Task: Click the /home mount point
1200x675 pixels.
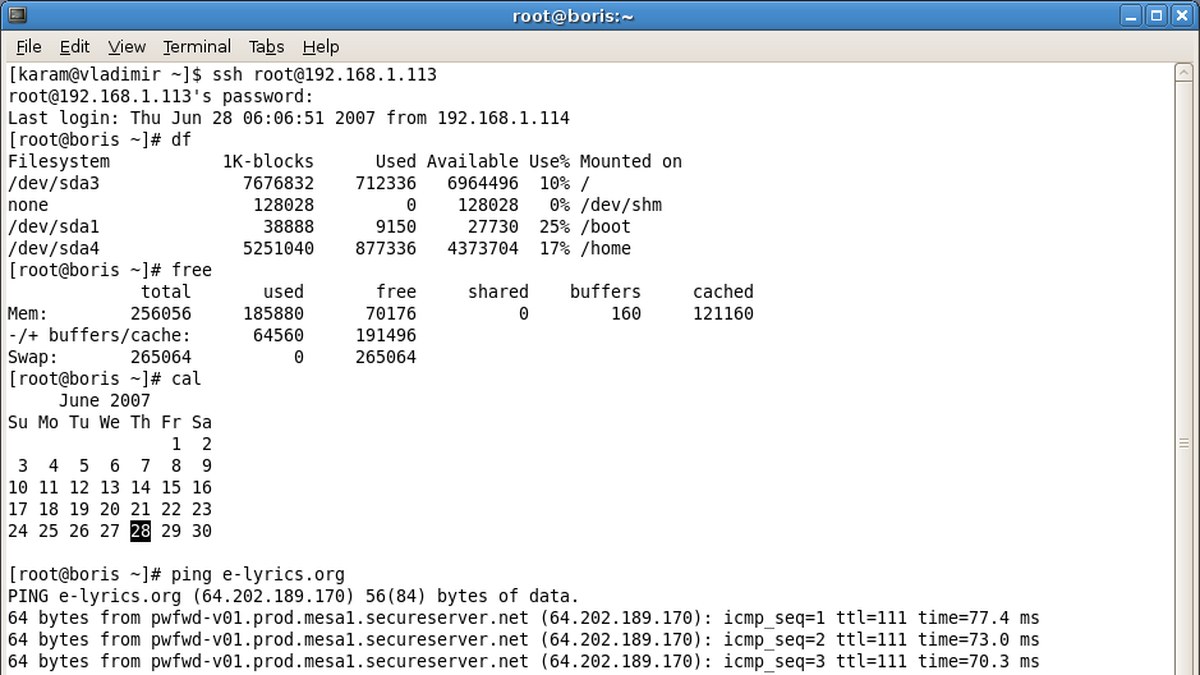Action: 605,248
